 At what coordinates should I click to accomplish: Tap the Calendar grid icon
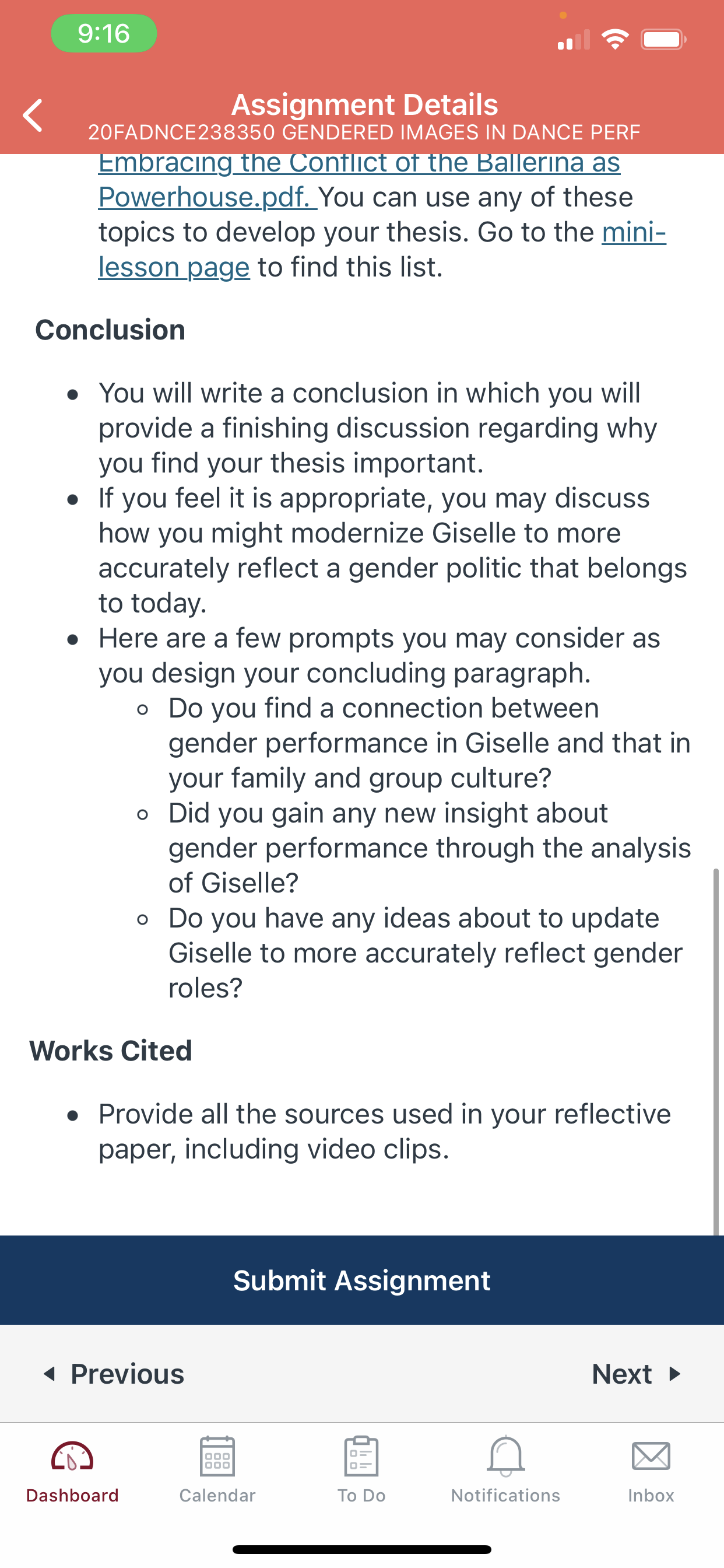(x=217, y=1455)
